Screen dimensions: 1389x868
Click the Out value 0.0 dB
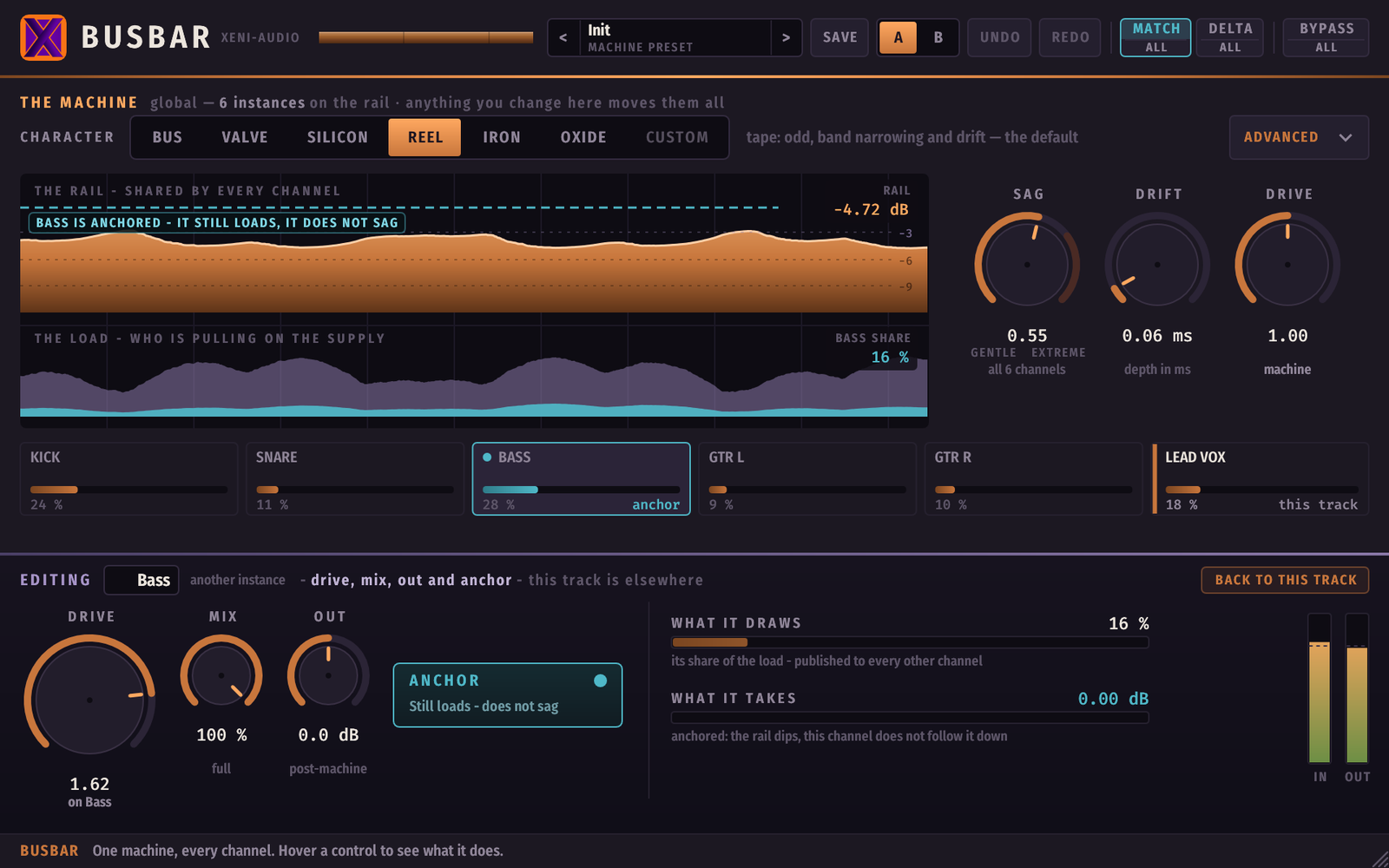click(328, 735)
